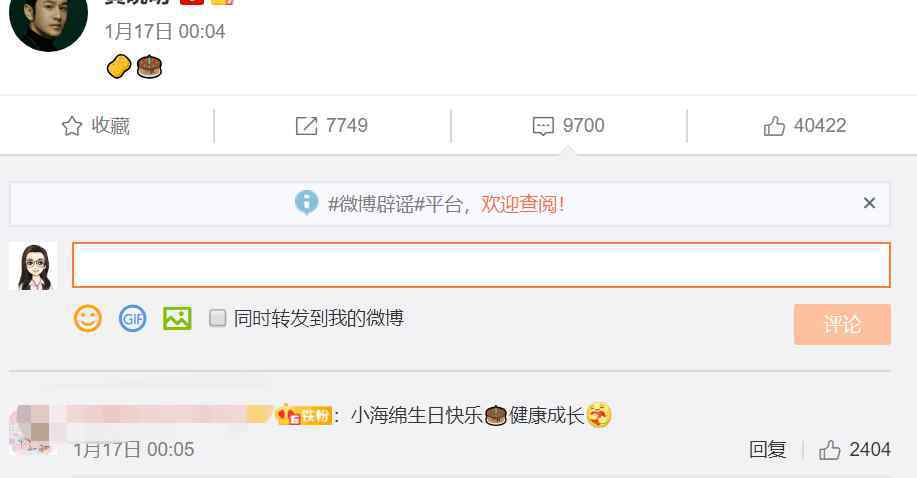This screenshot has height=478, width=917.
Task: Click 回复 on the first comment
Action: pos(767,450)
